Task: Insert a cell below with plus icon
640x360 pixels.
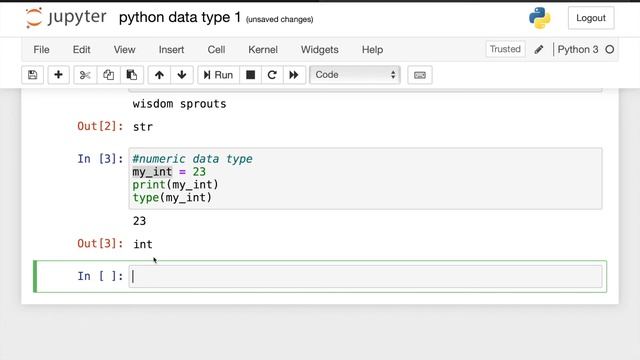Action: point(58,75)
